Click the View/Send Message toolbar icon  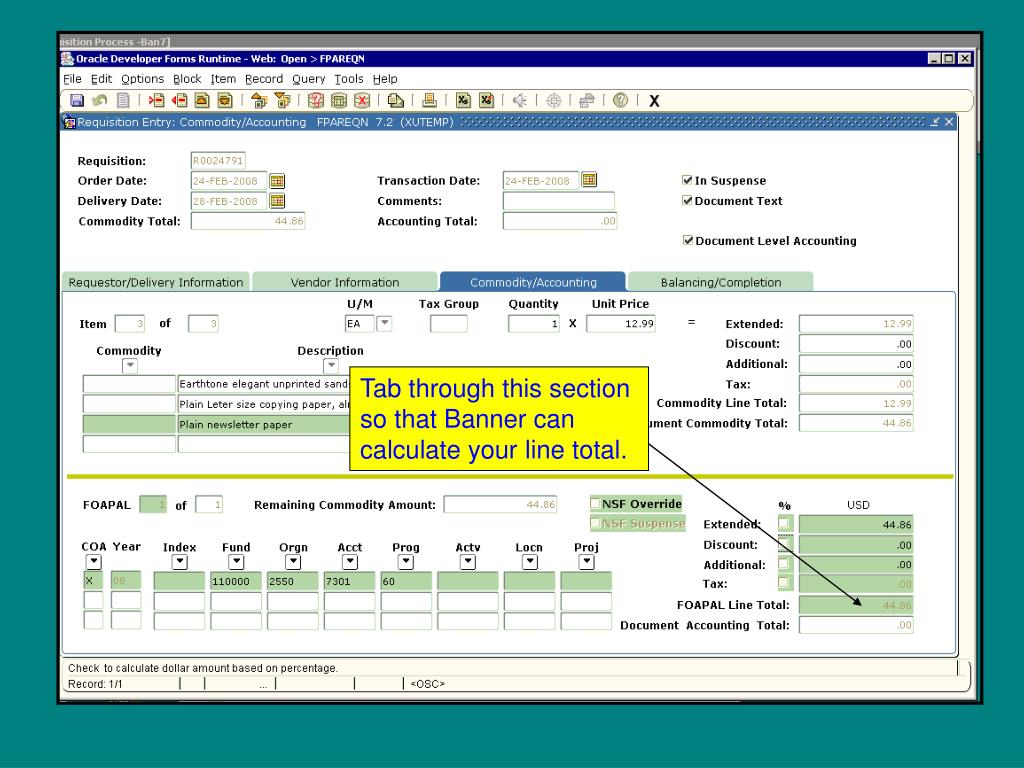395,101
